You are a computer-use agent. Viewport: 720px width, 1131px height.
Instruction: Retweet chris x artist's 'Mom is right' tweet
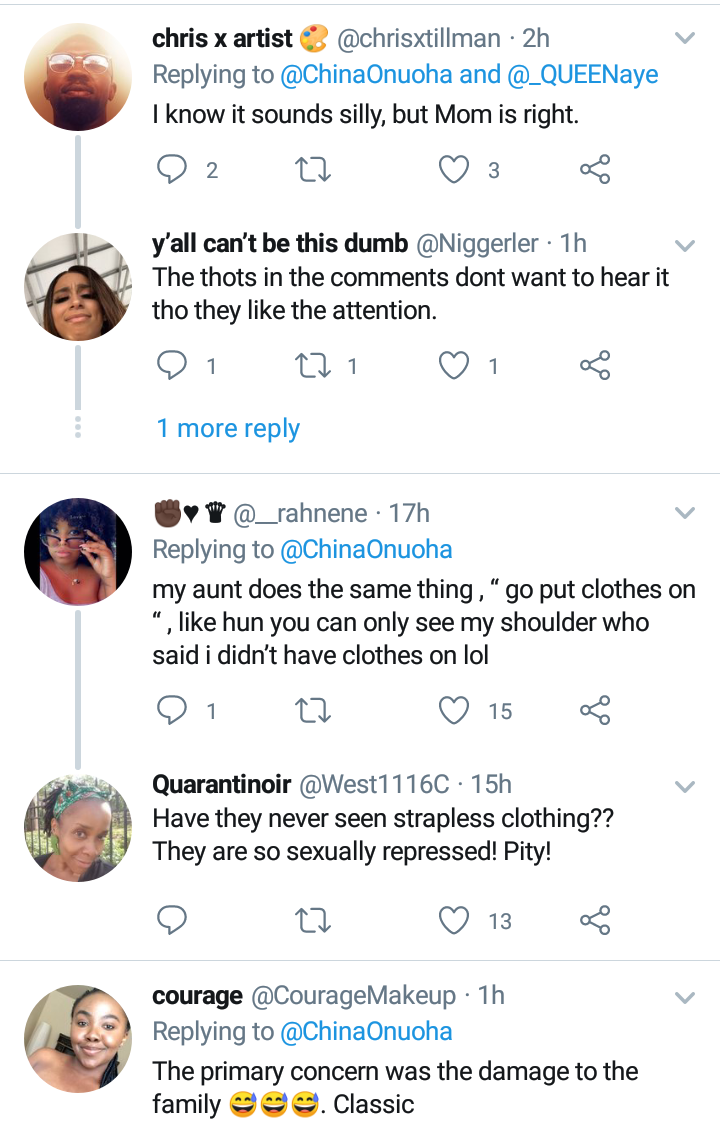pyautogui.click(x=315, y=170)
